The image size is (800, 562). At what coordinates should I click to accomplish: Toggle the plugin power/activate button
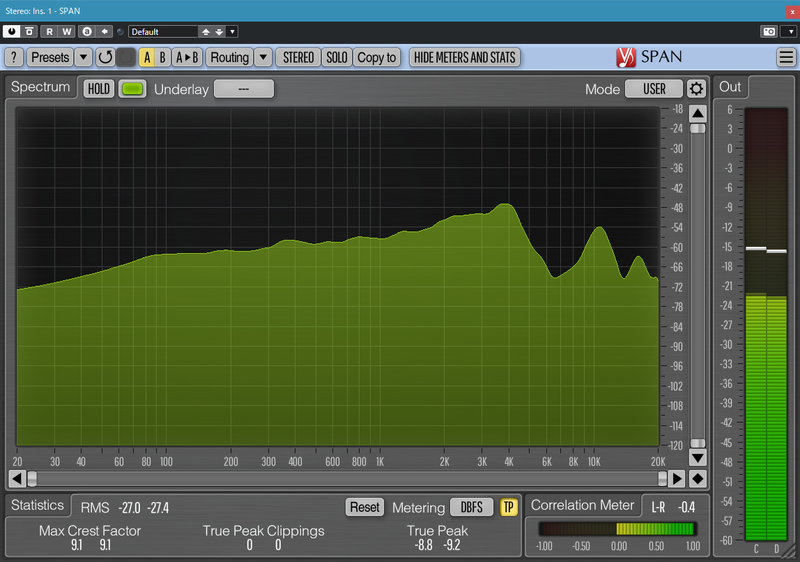tap(11, 32)
